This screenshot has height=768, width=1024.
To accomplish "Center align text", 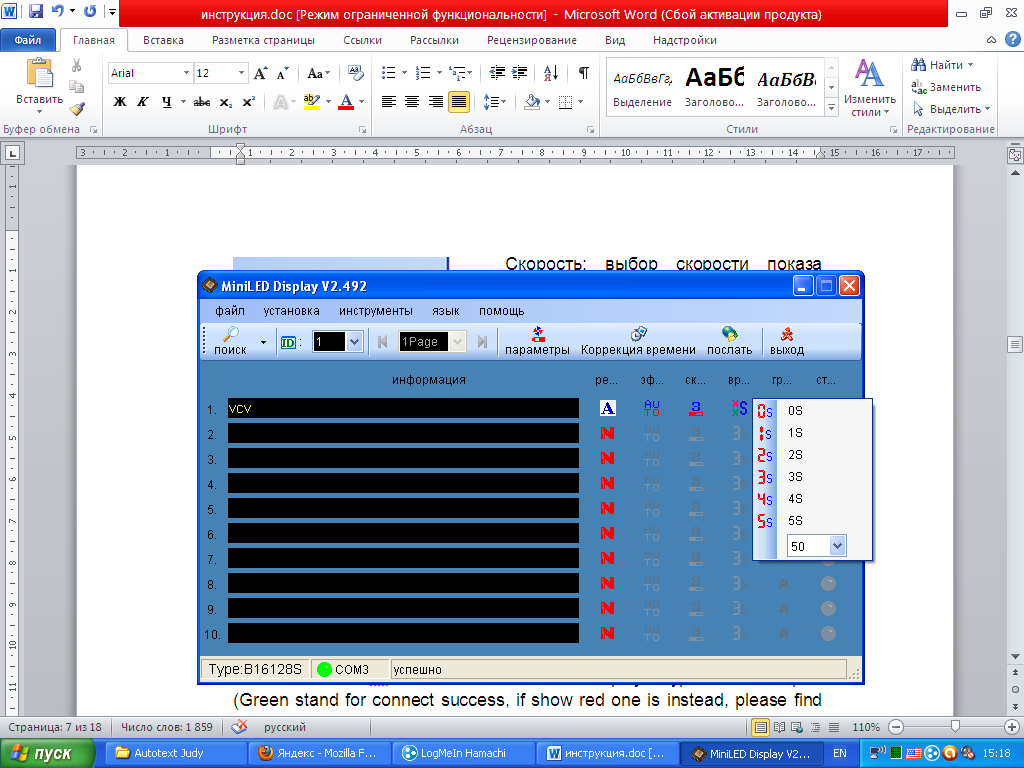I will pyautogui.click(x=411, y=102).
